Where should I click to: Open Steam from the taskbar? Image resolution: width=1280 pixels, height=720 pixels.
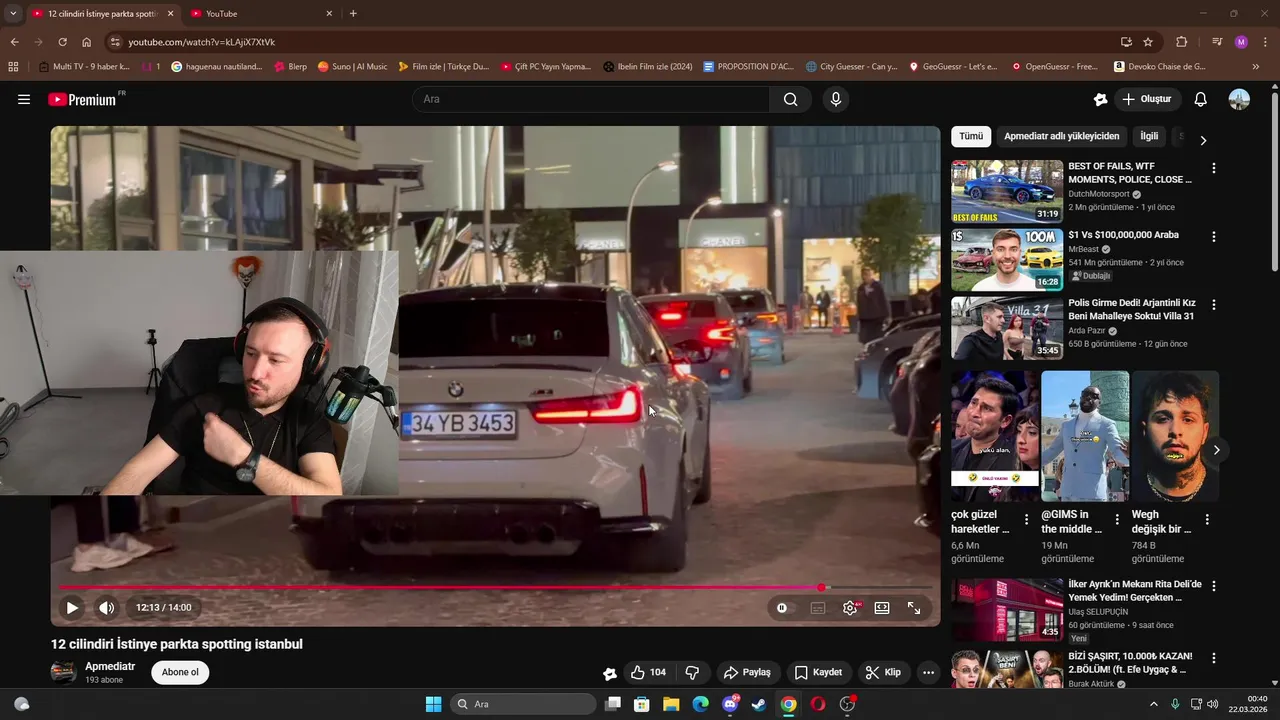click(759, 704)
